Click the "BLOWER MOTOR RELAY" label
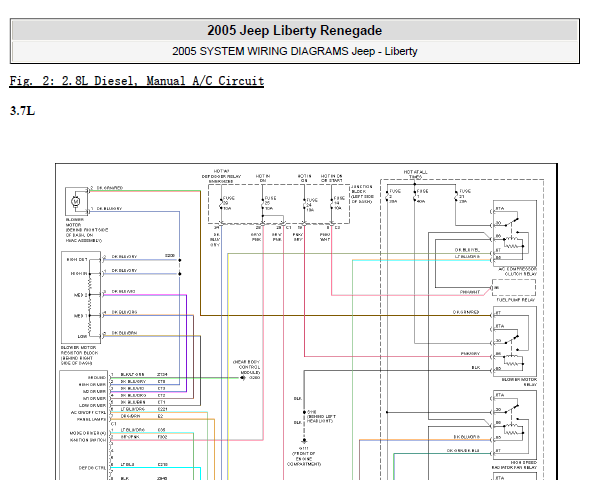This screenshot has height=480, width=605. point(519,382)
